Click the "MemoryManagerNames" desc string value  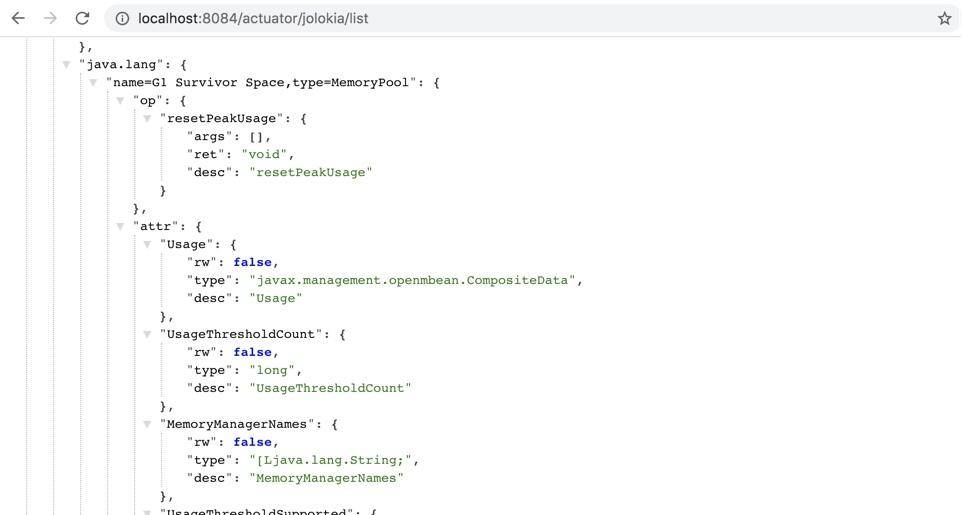click(x=326, y=478)
